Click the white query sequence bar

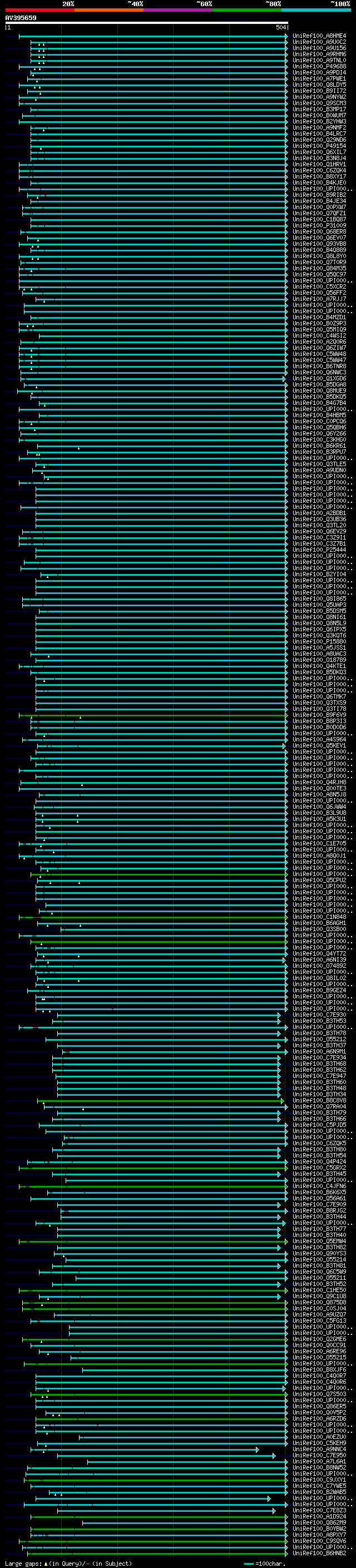coord(147,22)
